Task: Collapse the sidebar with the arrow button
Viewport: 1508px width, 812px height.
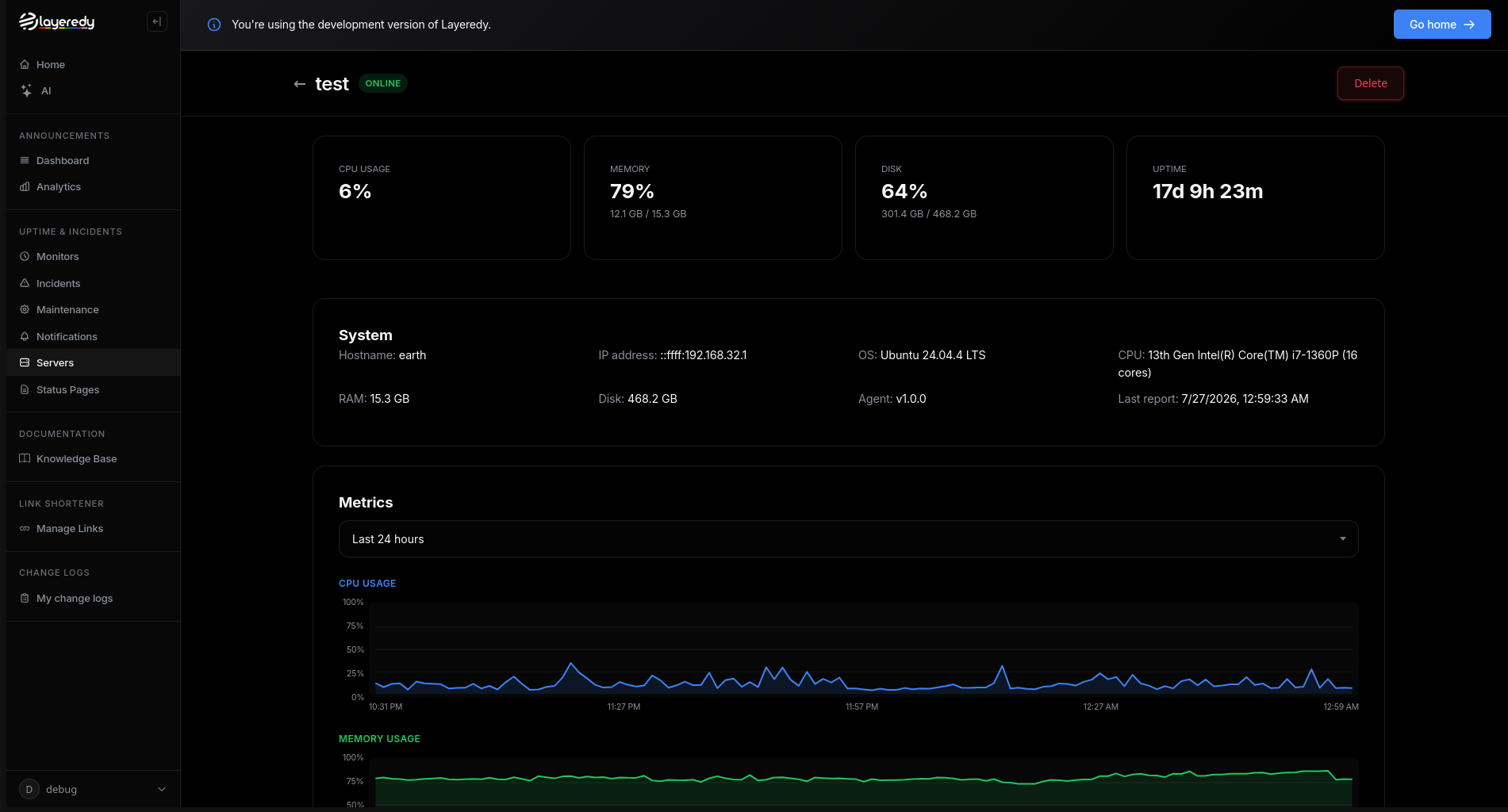Action: click(157, 22)
